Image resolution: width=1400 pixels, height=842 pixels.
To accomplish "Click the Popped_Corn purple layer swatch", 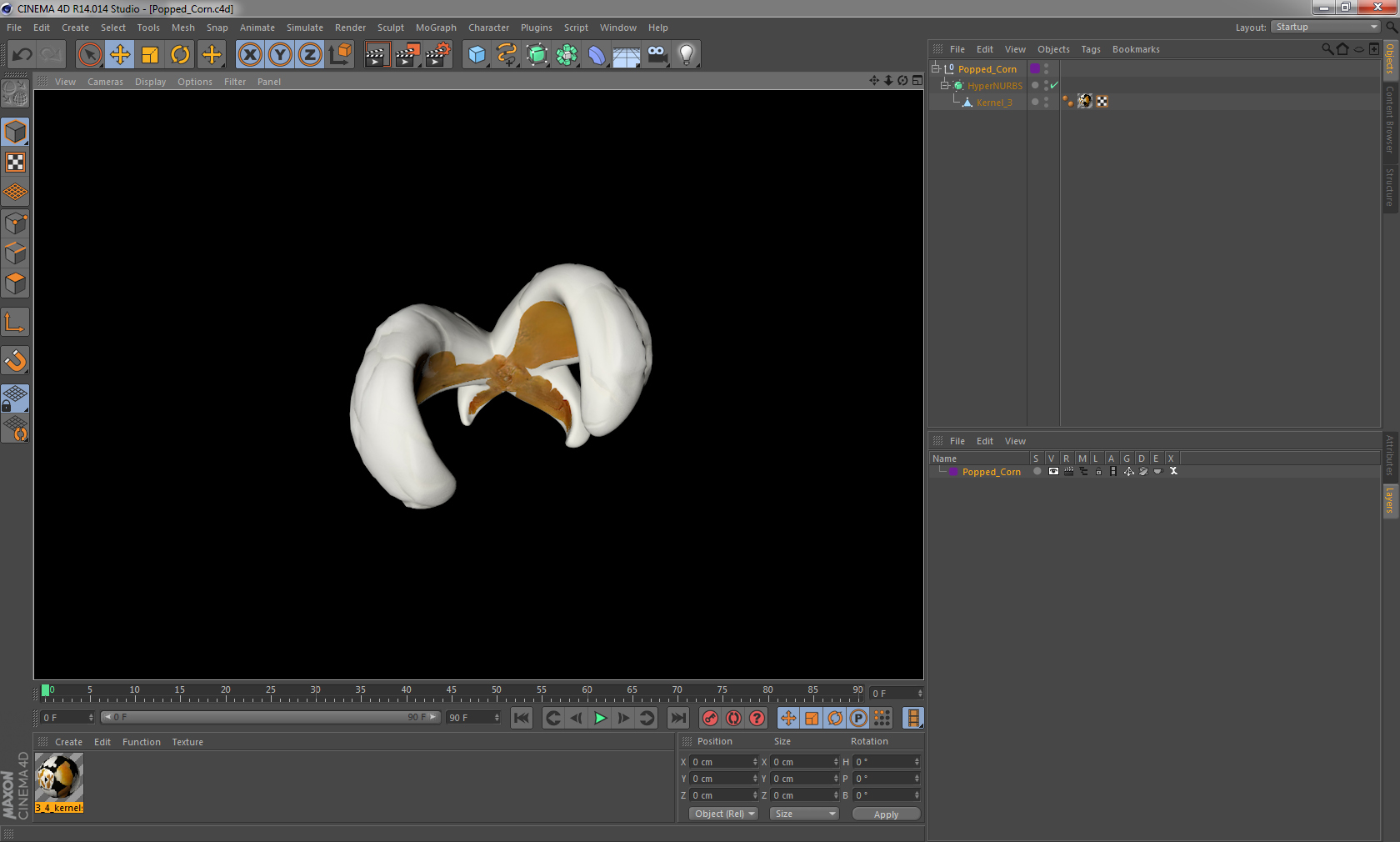I will point(953,472).
